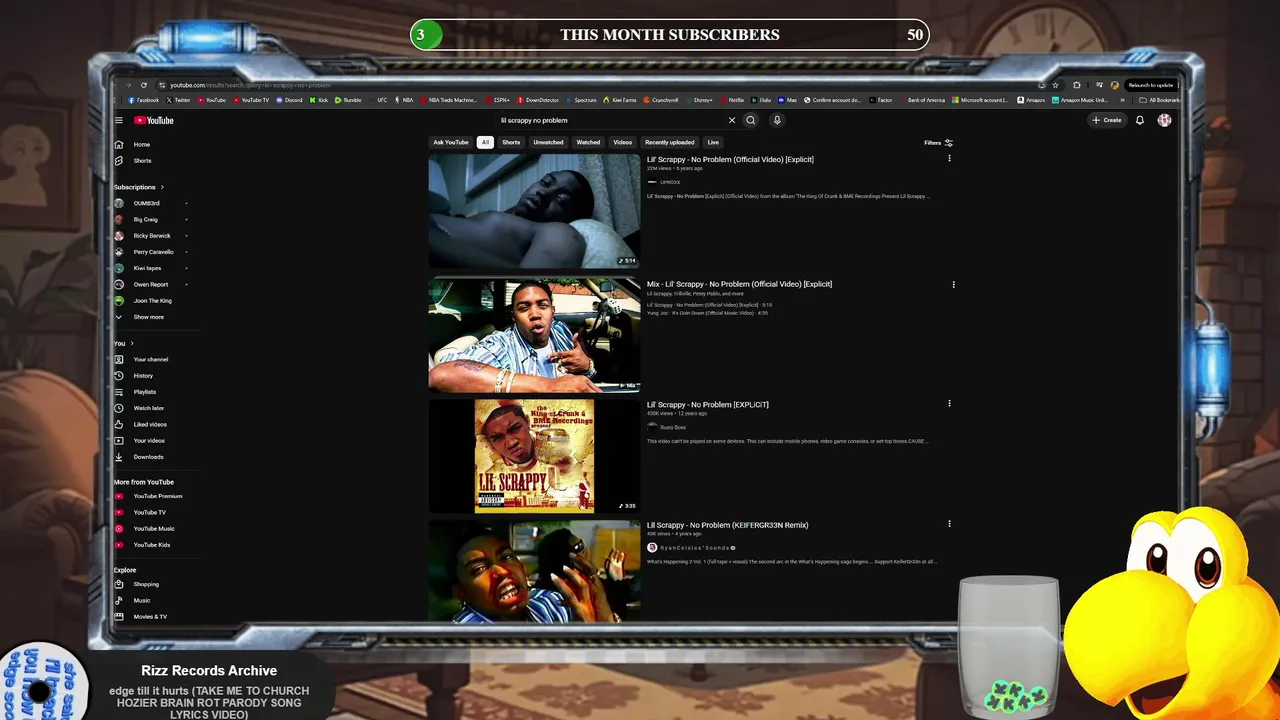Select the Videos filter chip

pyautogui.click(x=622, y=142)
